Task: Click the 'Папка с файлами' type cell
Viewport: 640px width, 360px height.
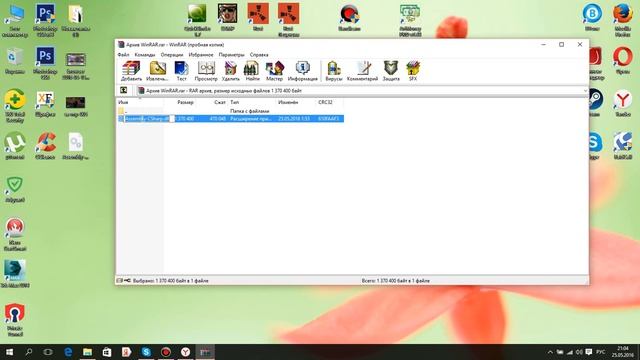Action: [x=249, y=111]
